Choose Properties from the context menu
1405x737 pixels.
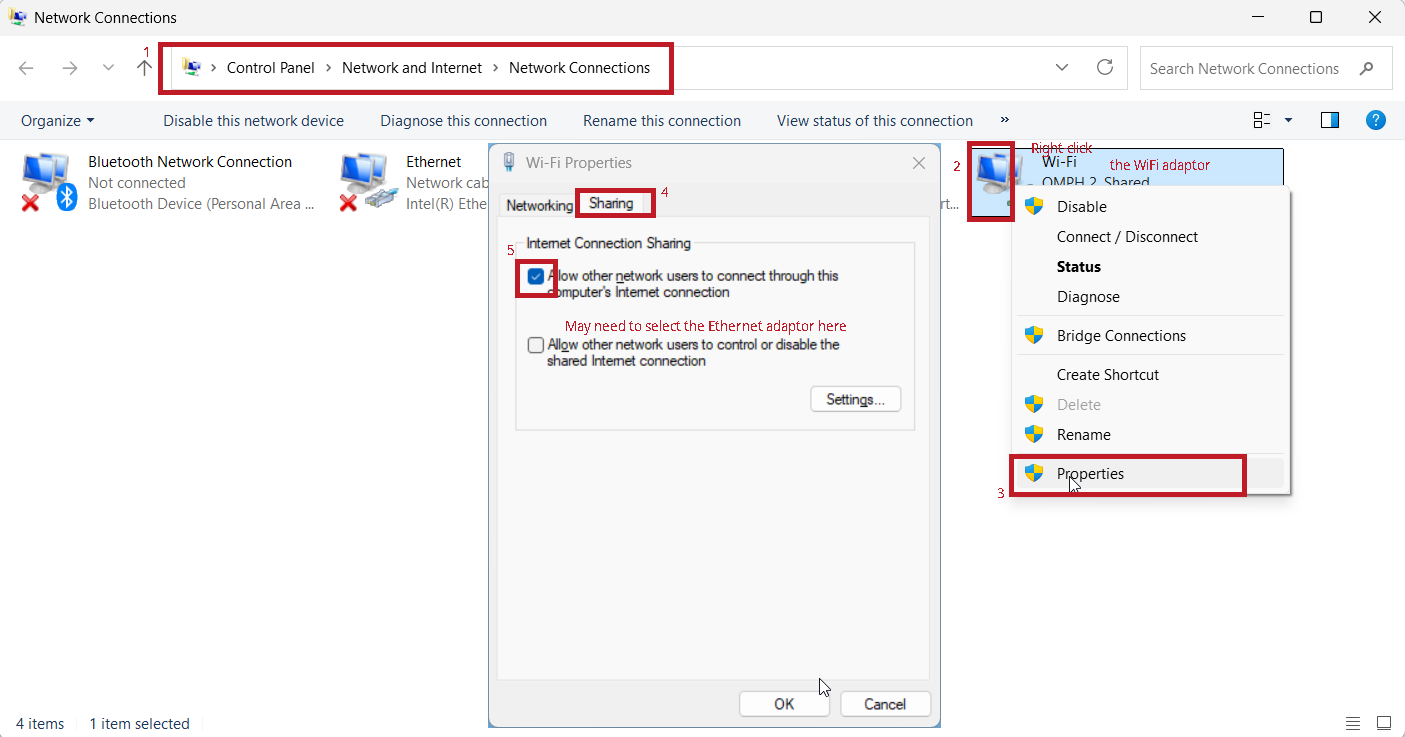point(1090,474)
